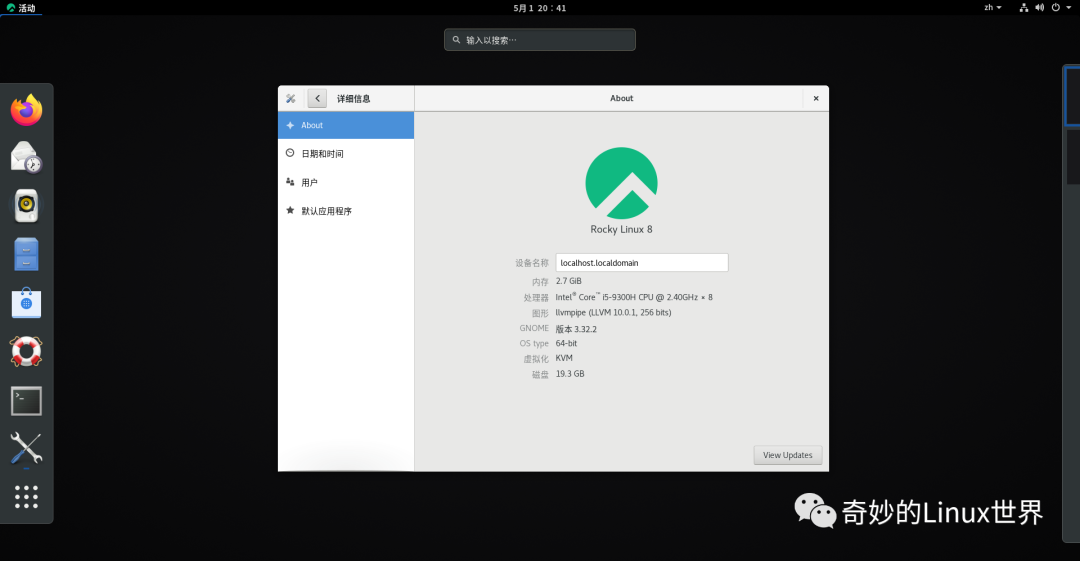Click disk value '19.3 GB'
This screenshot has height=561, width=1080.
(570, 374)
